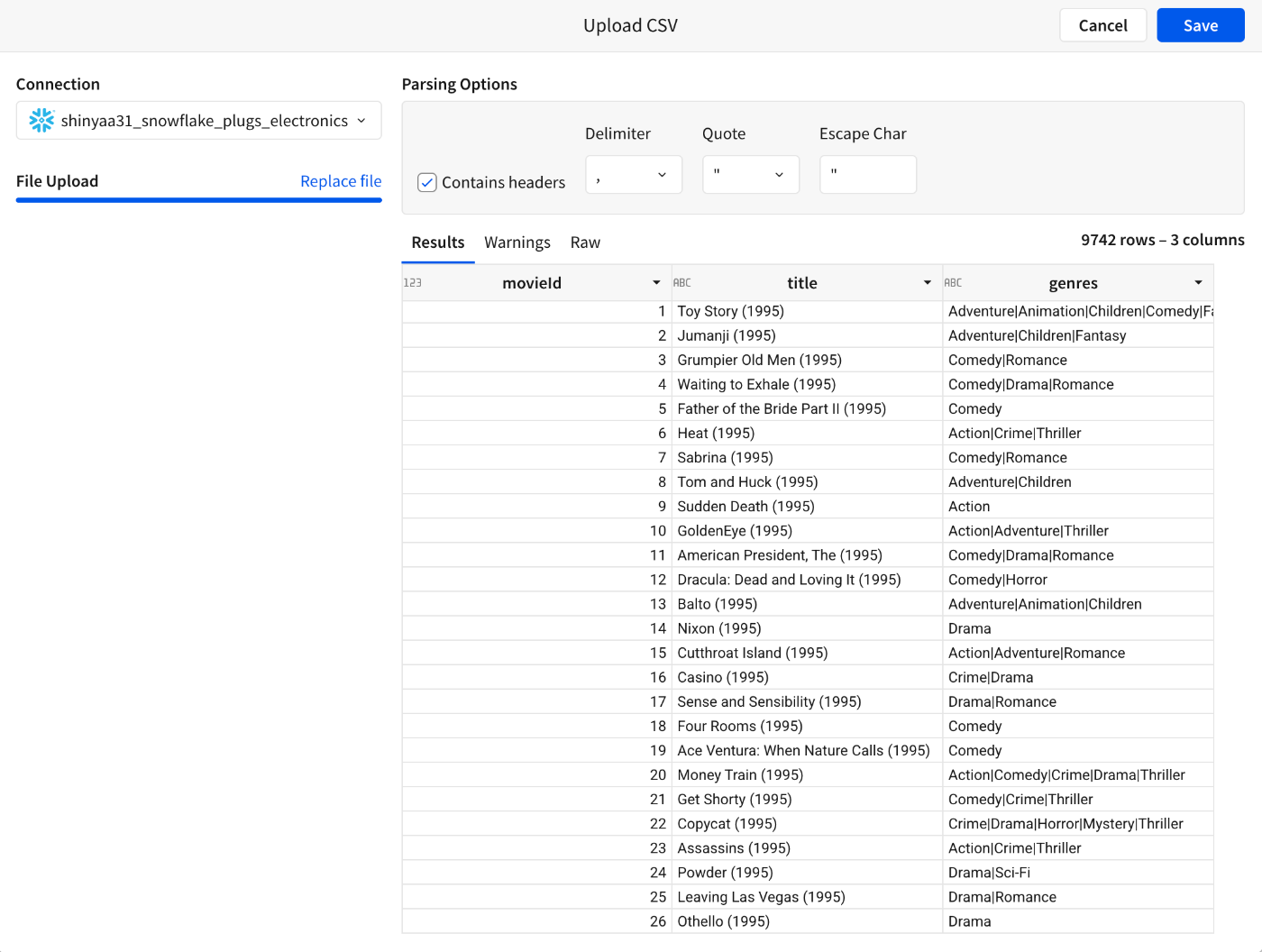
Task: Select the Othello (1995) cell
Action: 807,920
